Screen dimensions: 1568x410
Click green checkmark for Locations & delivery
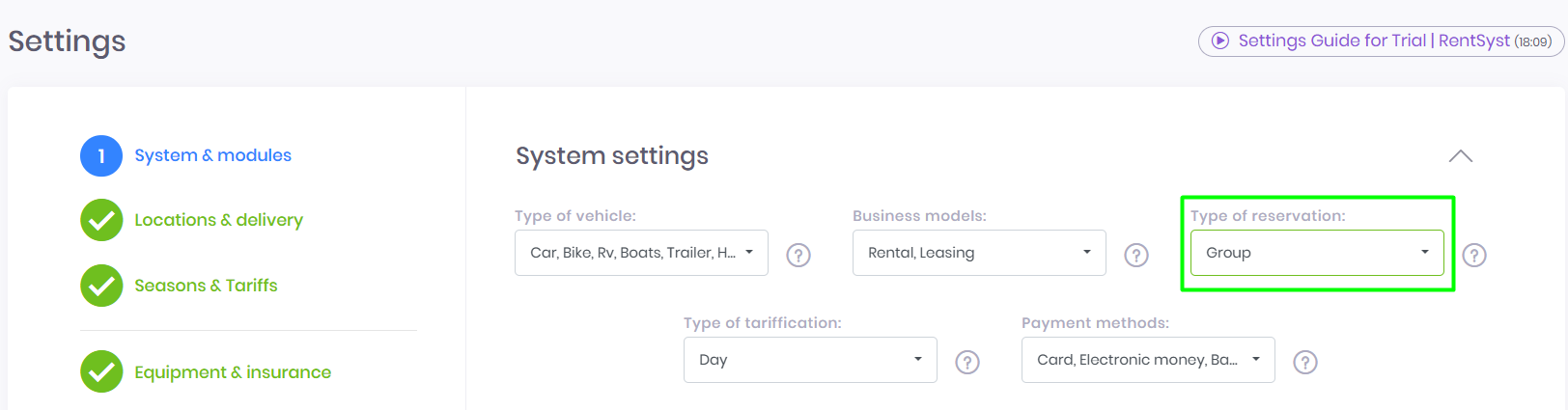(x=101, y=220)
